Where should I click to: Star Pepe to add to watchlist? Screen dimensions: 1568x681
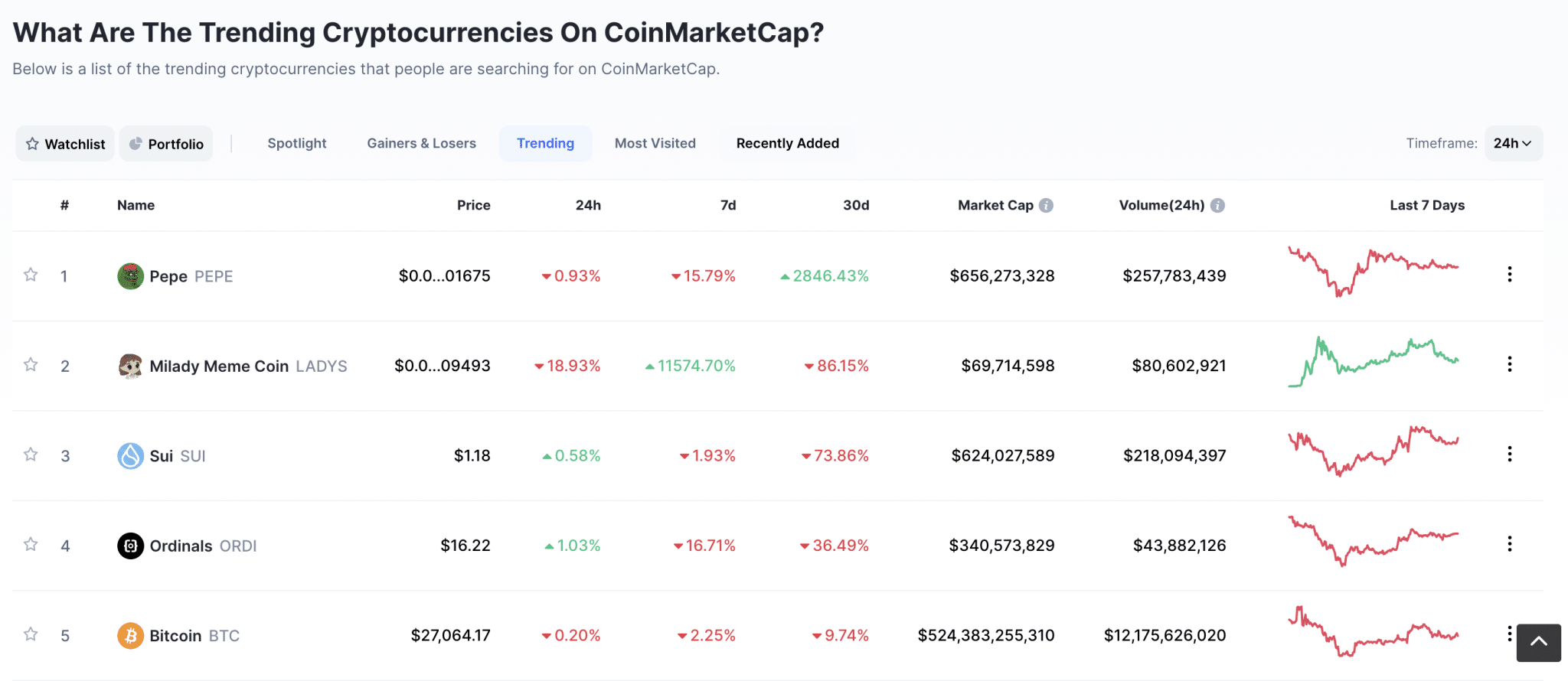pos(31,275)
